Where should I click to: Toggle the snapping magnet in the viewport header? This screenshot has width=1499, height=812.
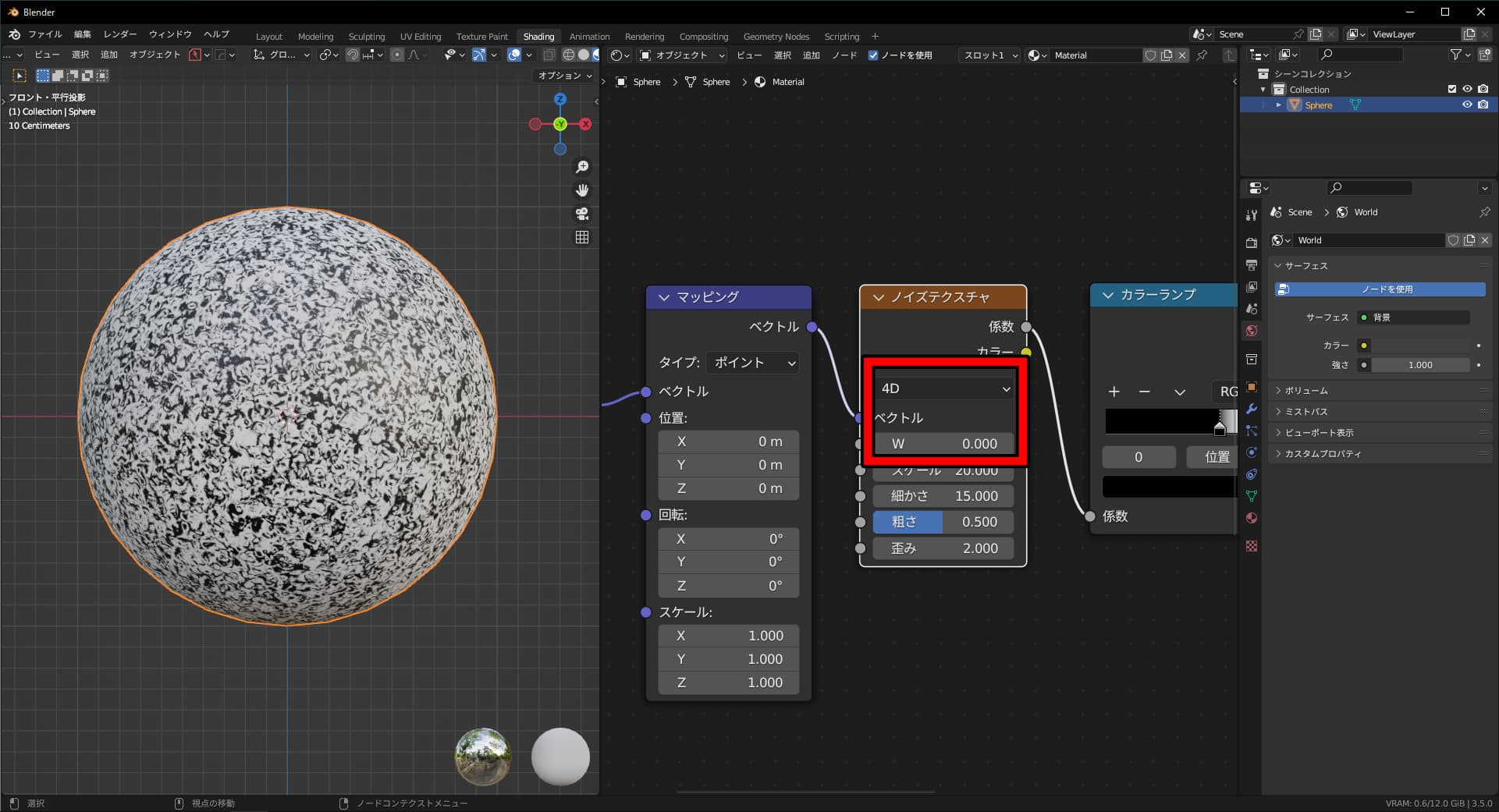coord(353,55)
